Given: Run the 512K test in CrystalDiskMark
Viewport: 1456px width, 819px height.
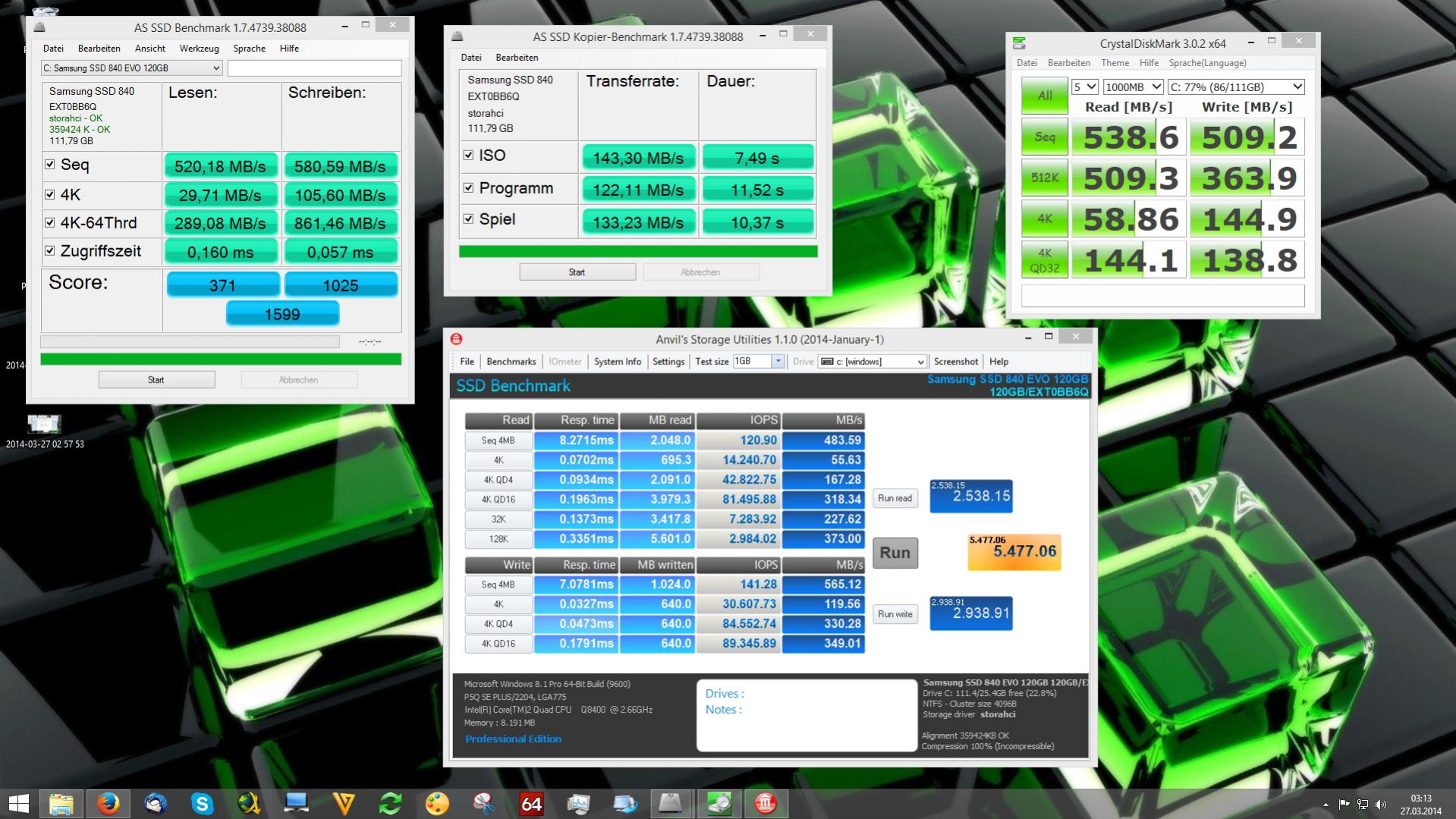Looking at the screenshot, I should point(1045,178).
